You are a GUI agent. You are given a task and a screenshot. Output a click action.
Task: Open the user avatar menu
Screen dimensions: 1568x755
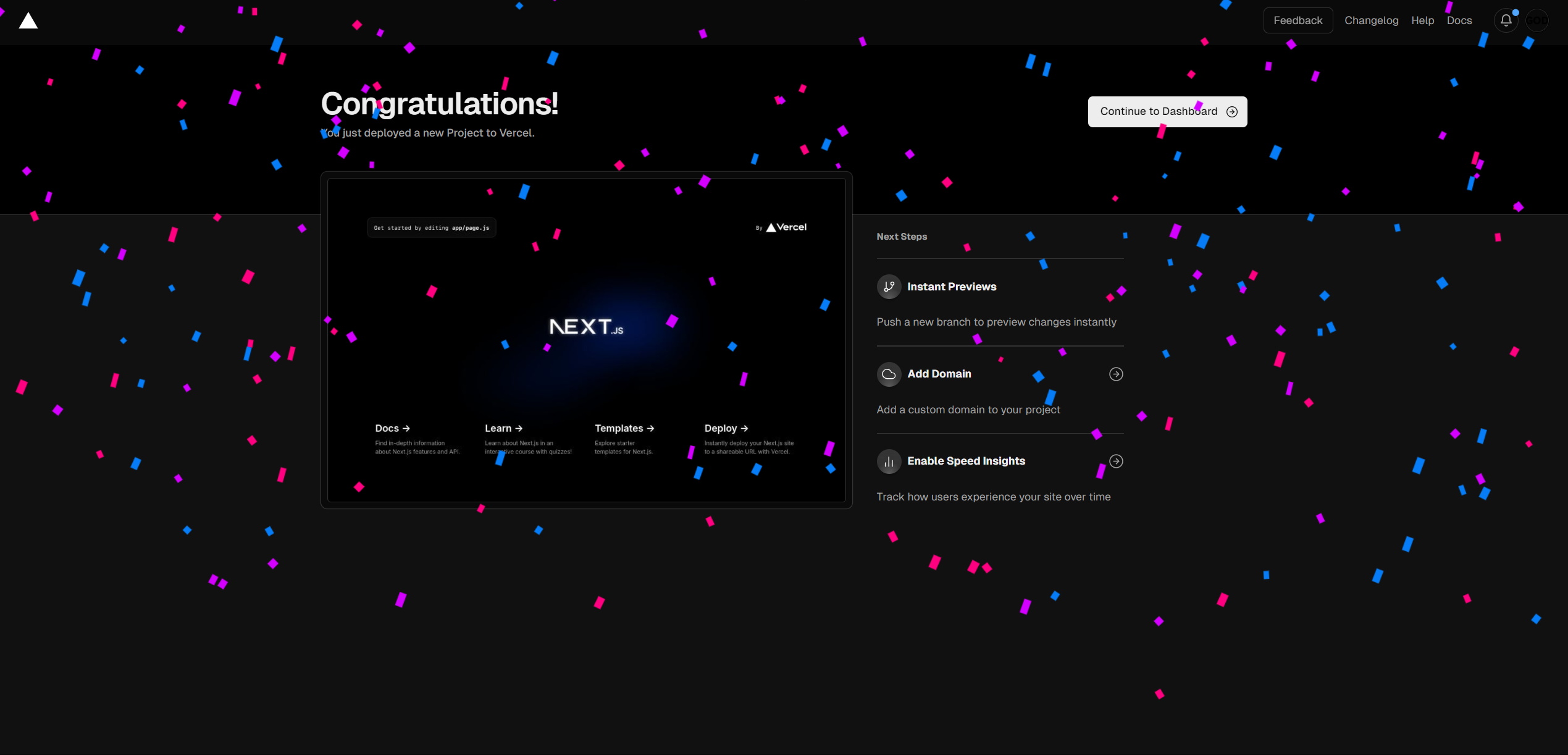(1537, 20)
